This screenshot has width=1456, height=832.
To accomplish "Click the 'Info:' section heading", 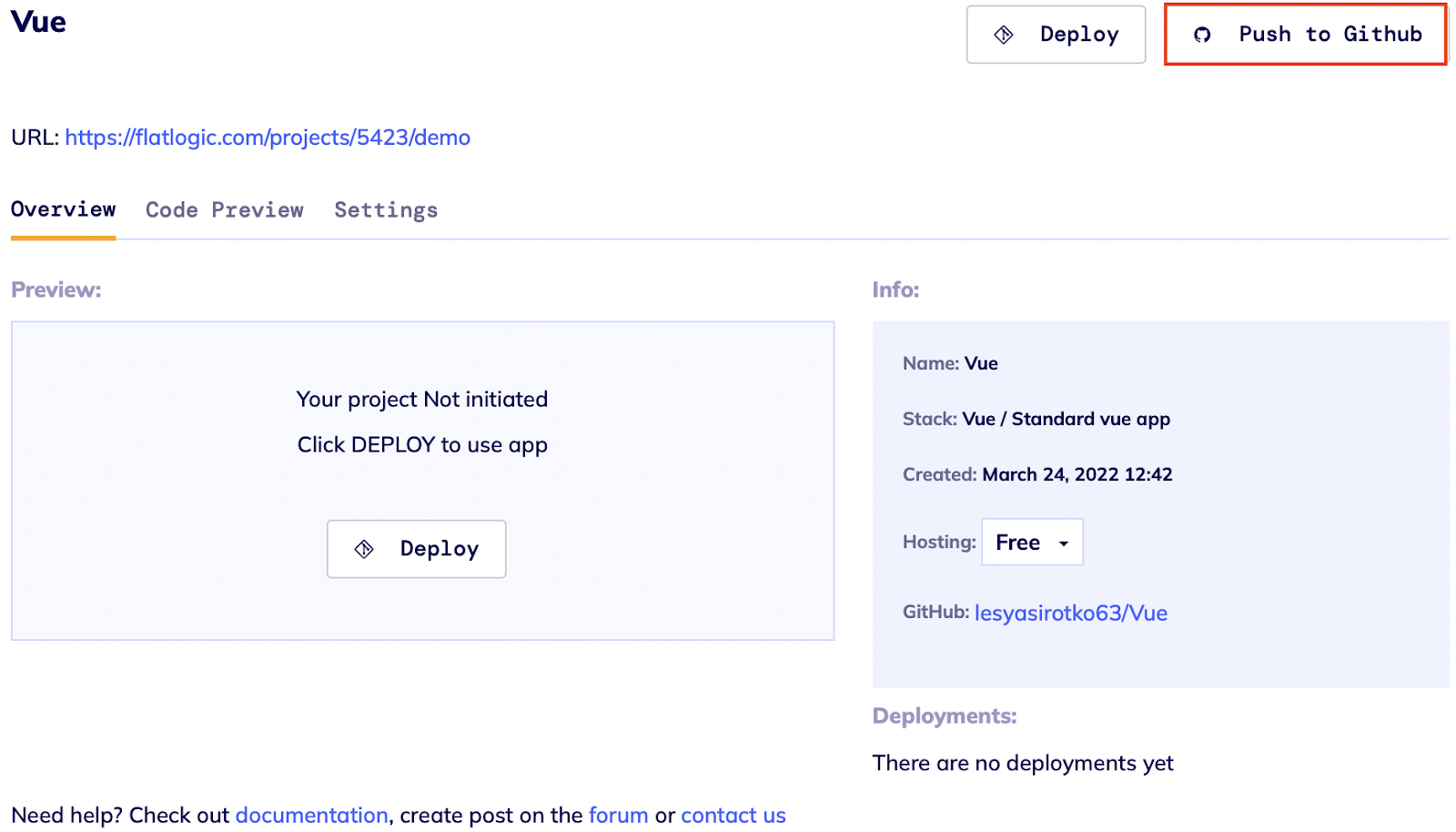I will click(896, 290).
